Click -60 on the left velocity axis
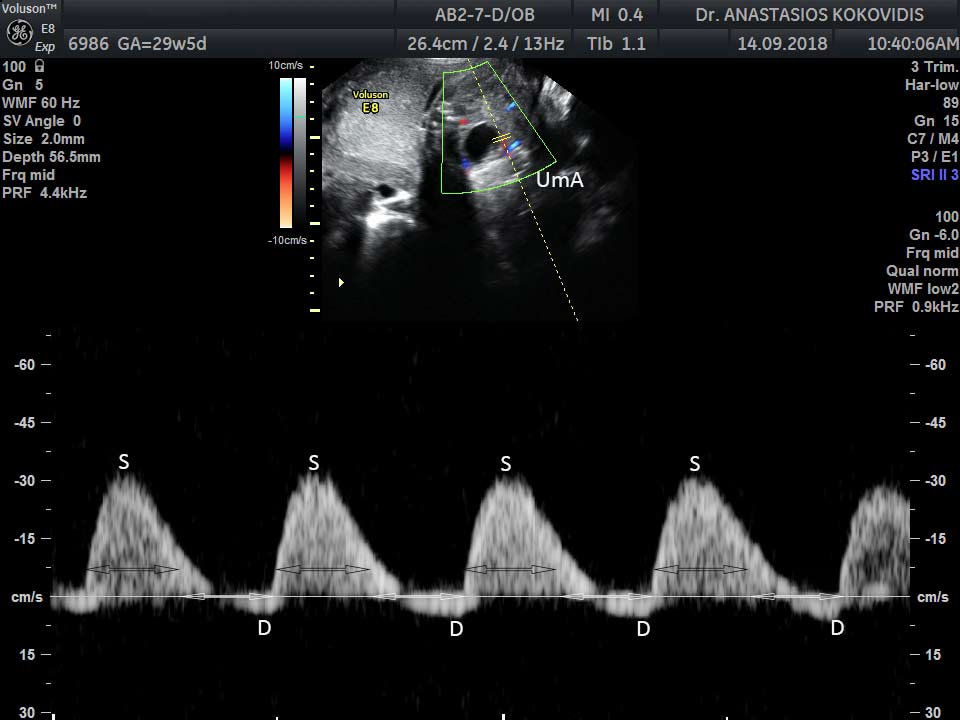 24,364
